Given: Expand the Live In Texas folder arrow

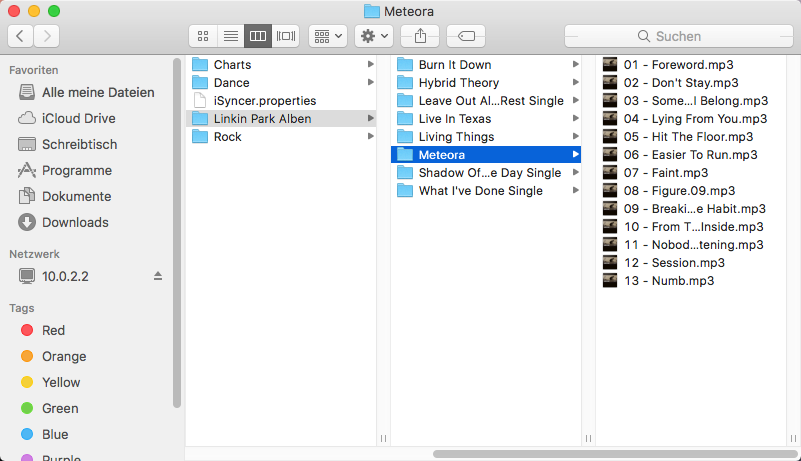Looking at the screenshot, I should coord(575,119).
